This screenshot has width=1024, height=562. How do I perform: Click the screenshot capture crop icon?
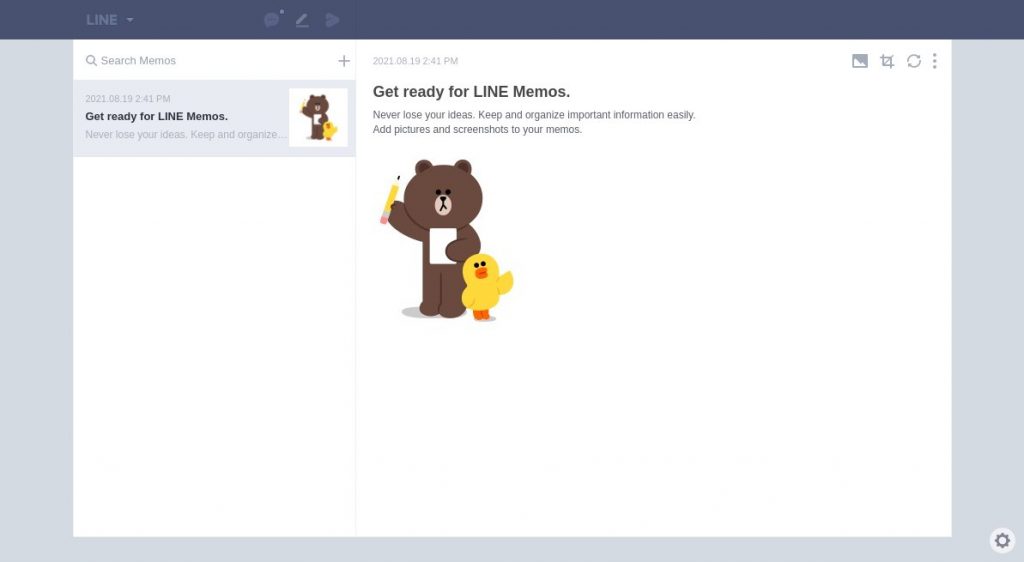[887, 61]
